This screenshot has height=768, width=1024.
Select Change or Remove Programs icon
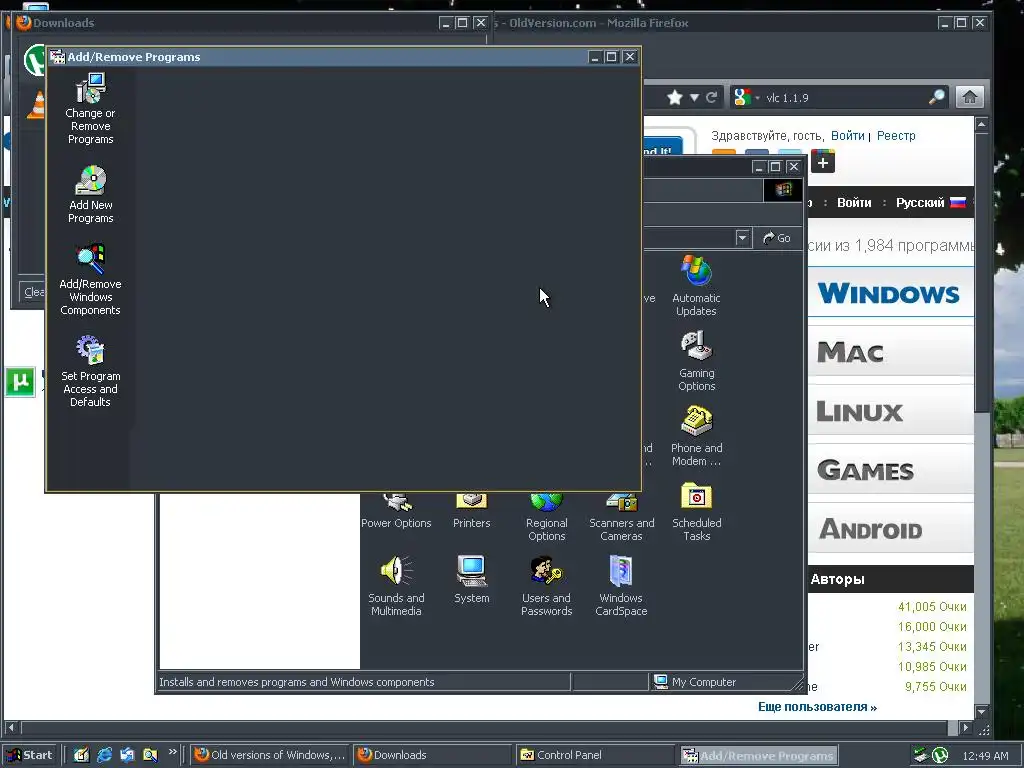click(x=90, y=108)
